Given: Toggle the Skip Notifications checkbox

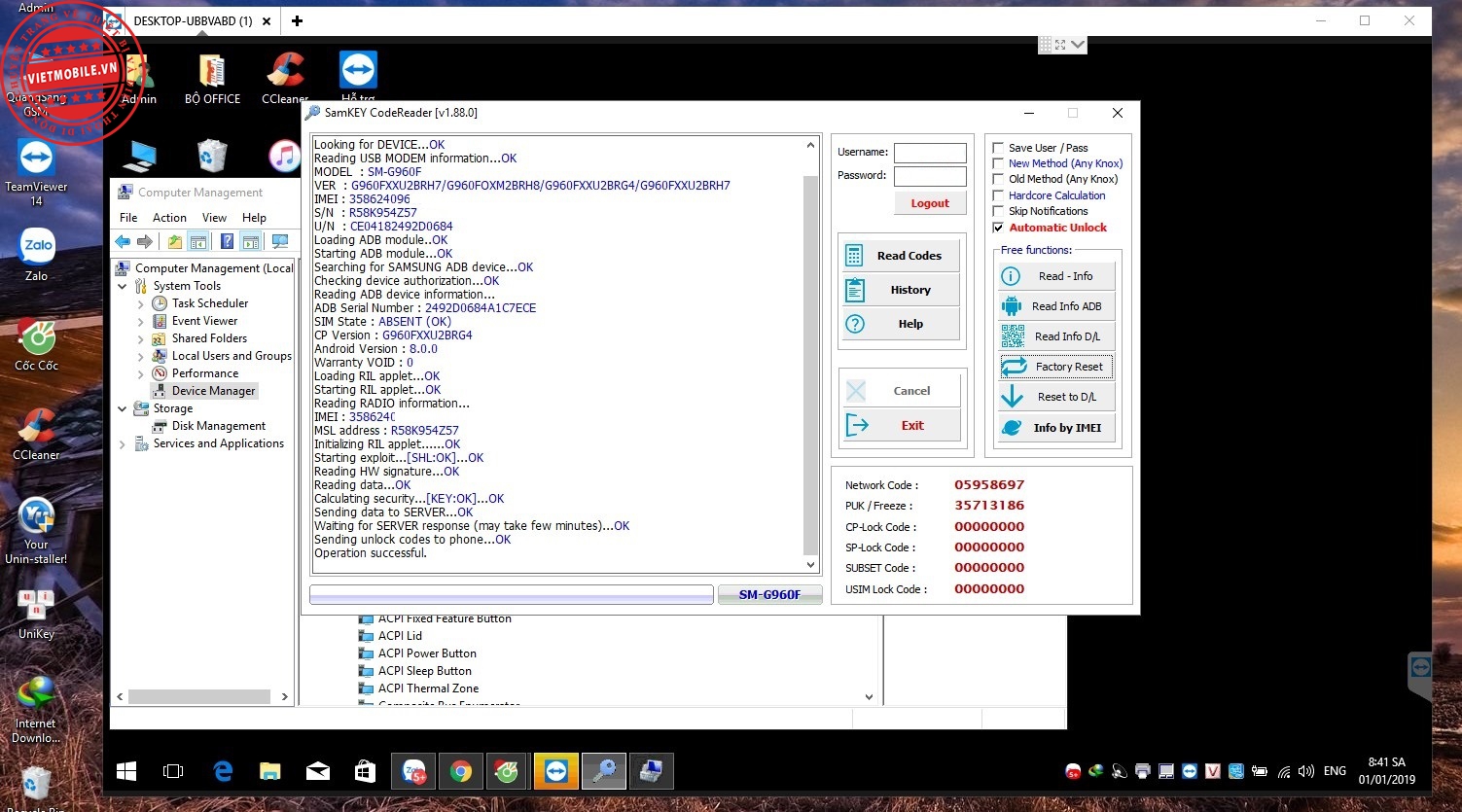Looking at the screenshot, I should 998,211.
